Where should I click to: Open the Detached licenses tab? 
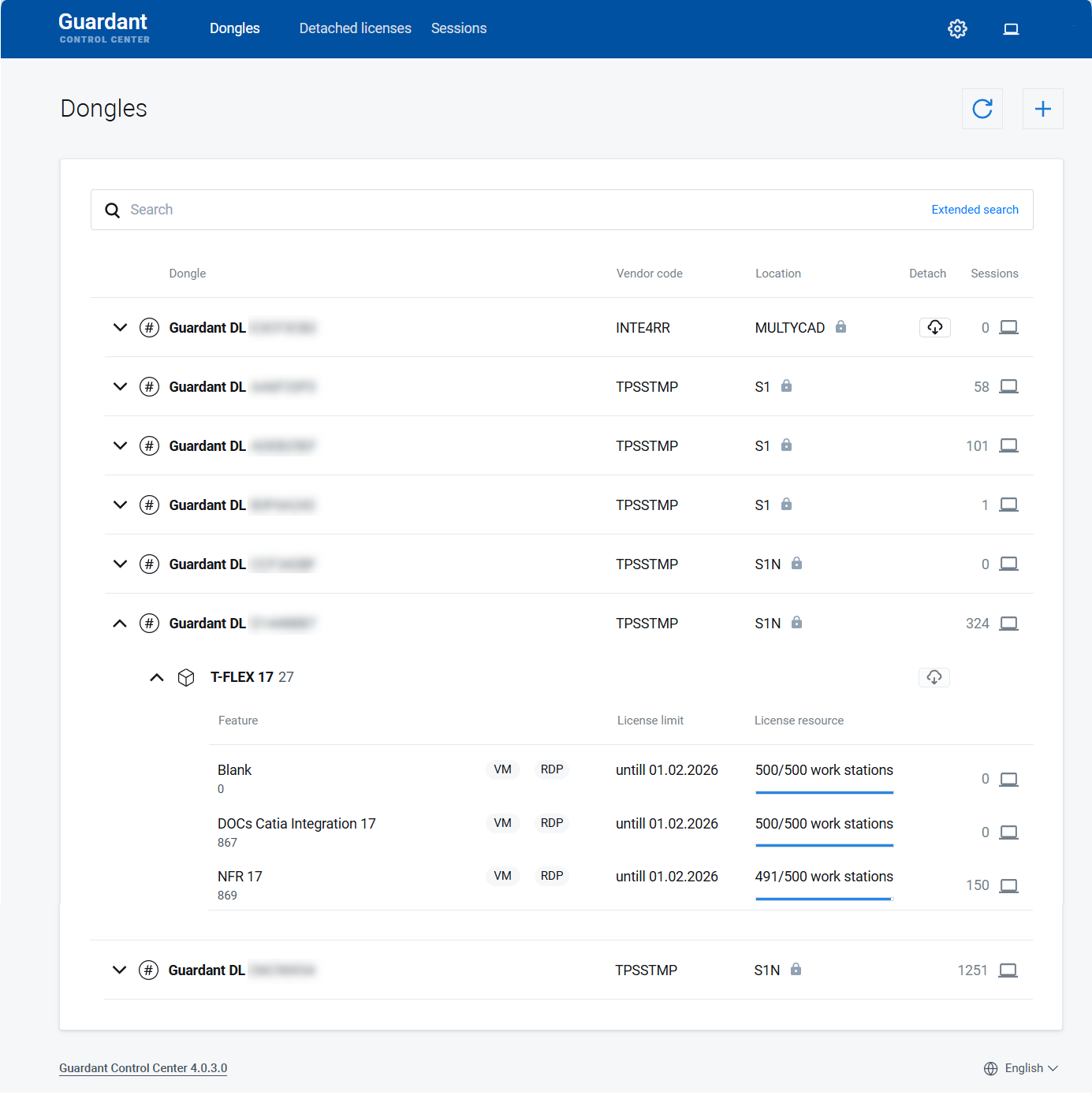click(x=356, y=28)
